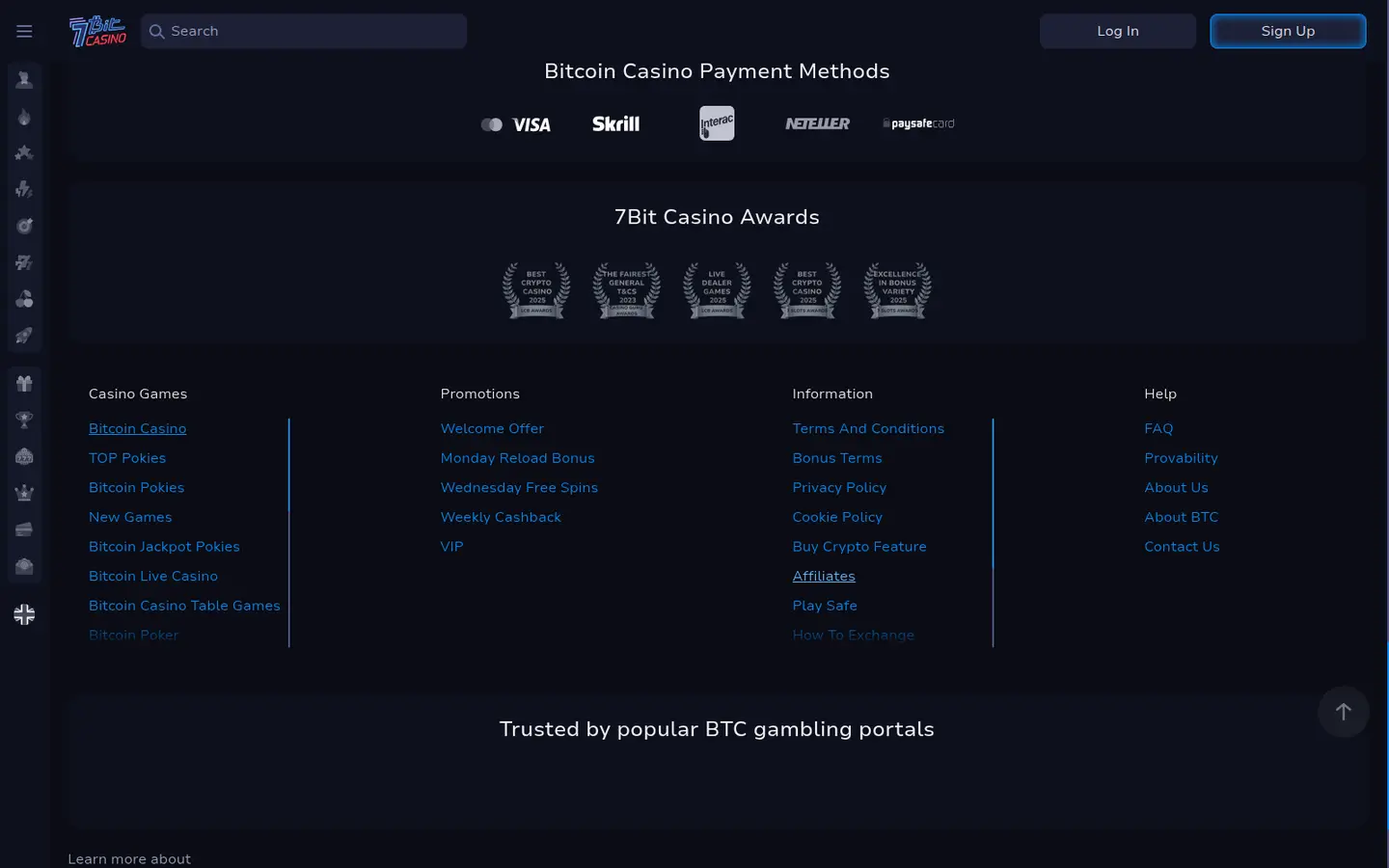Open the Bitcoin Pokies link
The image size is (1389, 868).
[137, 488]
